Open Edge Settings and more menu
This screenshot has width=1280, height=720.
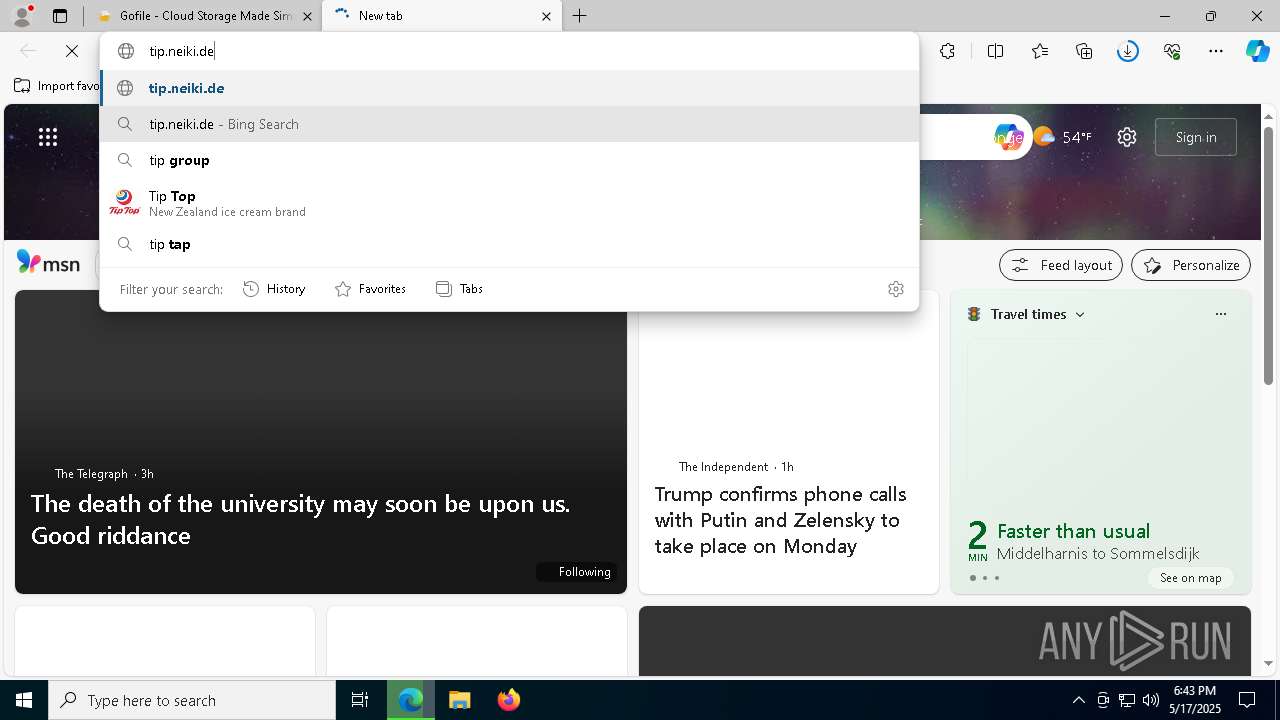pos(1216,51)
